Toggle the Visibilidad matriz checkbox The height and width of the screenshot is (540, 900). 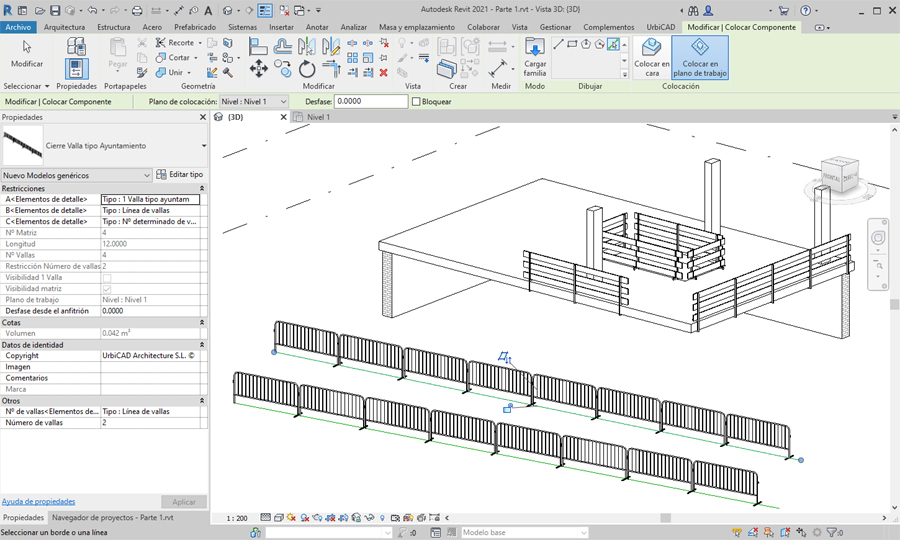coord(107,289)
